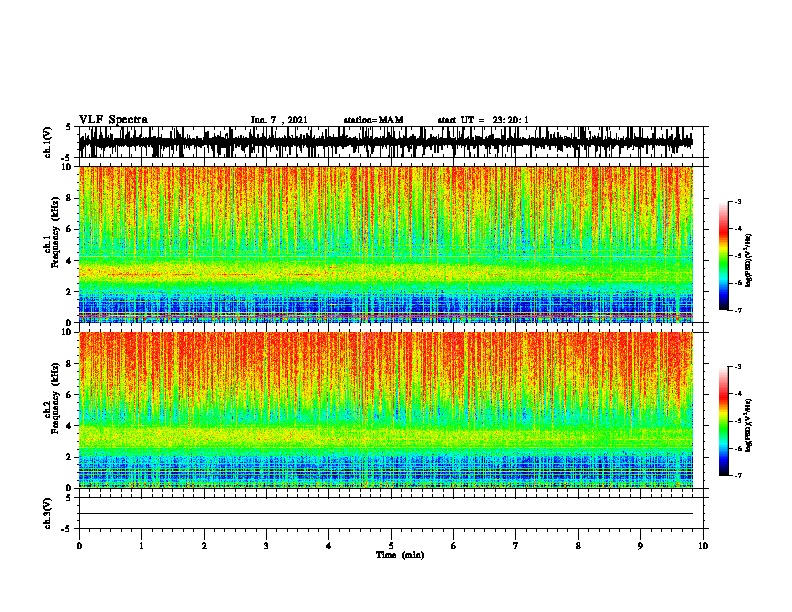Click the ch.1 color scale bar
Image resolution: width=792 pixels, height=612 pixels.
[x=724, y=256]
